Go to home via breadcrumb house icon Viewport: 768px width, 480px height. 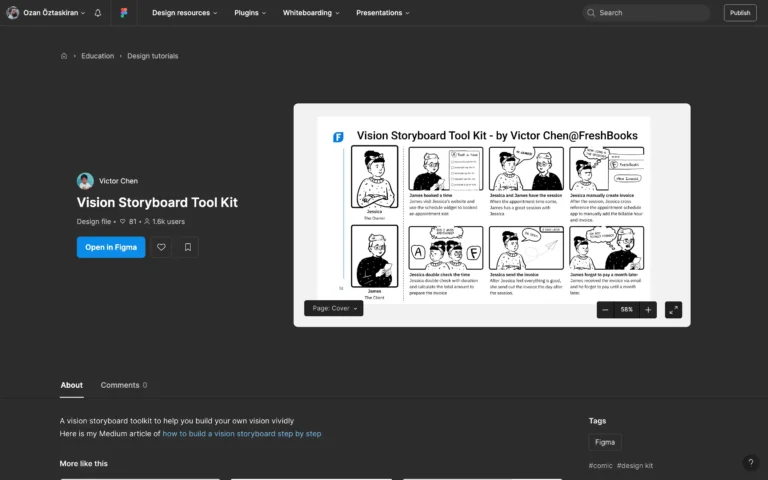click(x=64, y=56)
